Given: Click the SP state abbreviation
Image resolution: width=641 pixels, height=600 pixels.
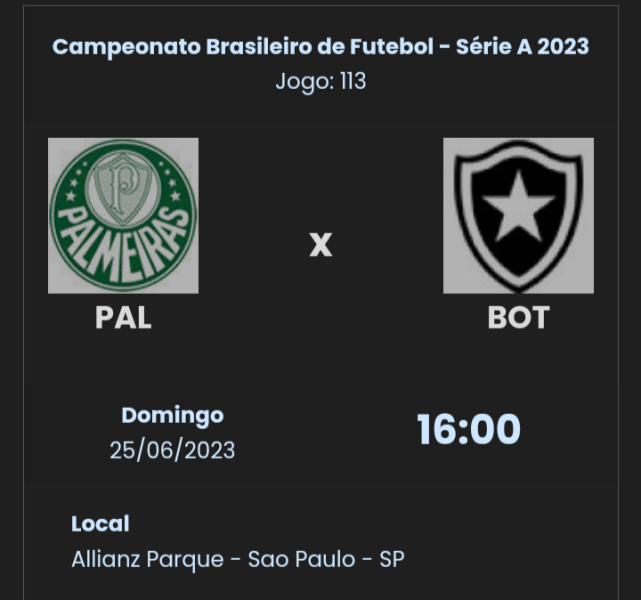Looking at the screenshot, I should [392, 559].
